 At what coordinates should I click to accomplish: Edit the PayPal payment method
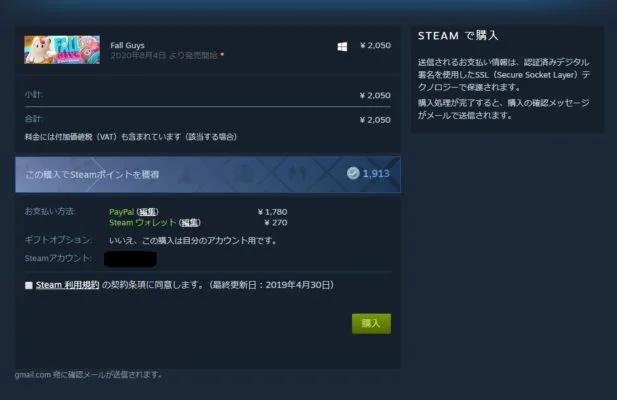click(x=148, y=212)
